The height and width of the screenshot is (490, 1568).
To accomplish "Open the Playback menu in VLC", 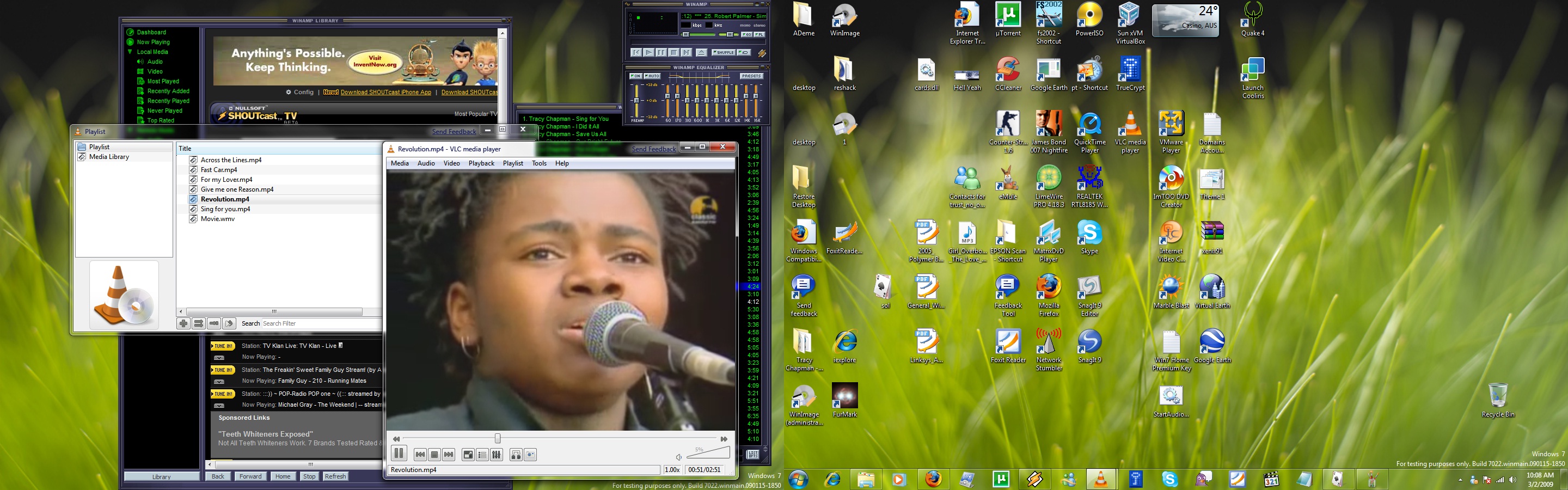I will (x=481, y=163).
